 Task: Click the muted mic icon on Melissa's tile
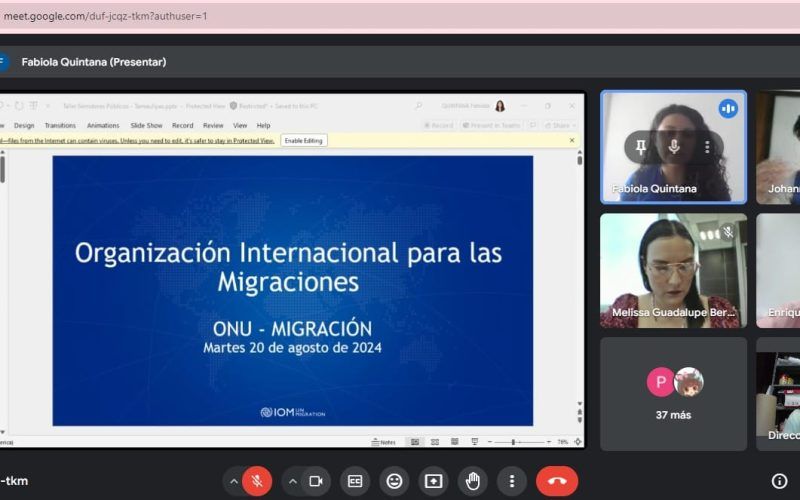pos(728,232)
